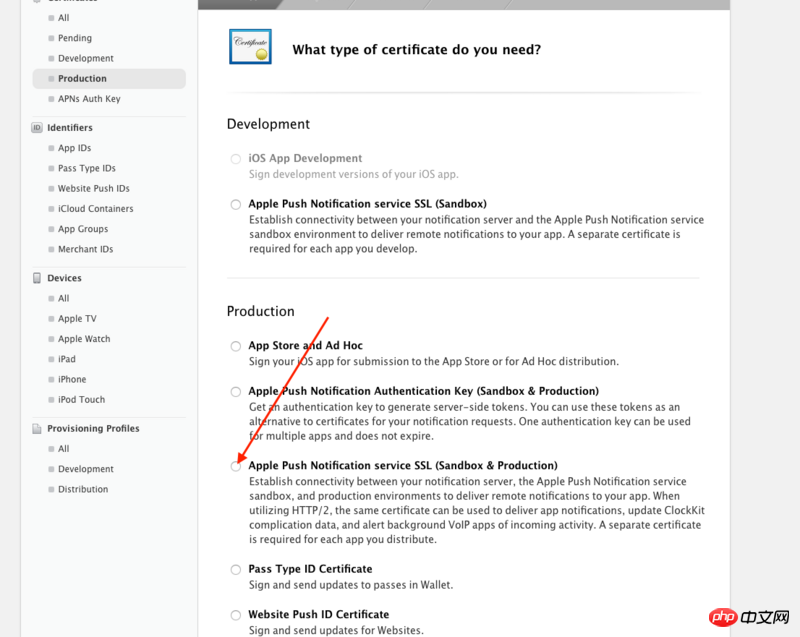
Task: Open All certificates in sidebar
Action: [64, 18]
